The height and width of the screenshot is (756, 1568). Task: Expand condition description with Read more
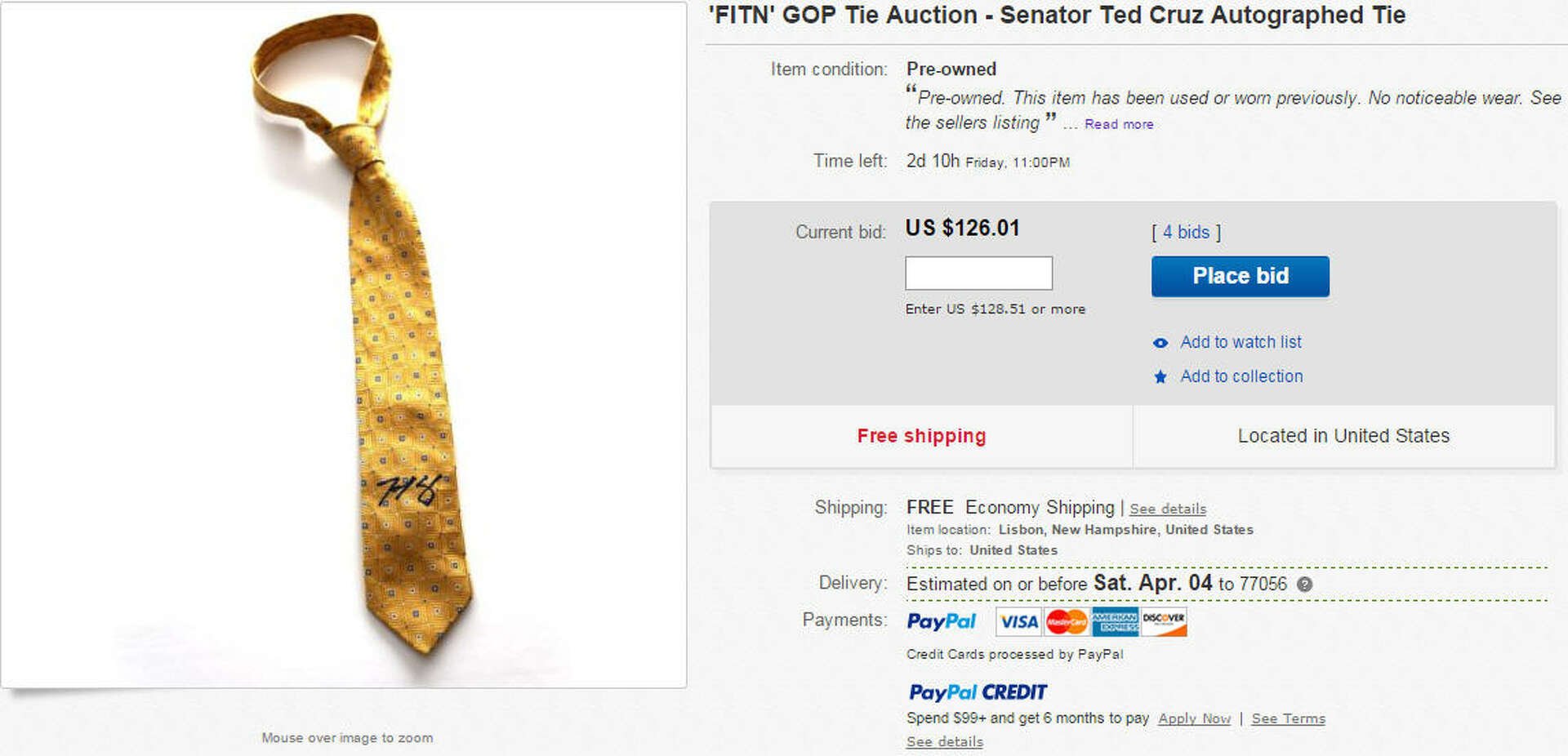pyautogui.click(x=1119, y=124)
